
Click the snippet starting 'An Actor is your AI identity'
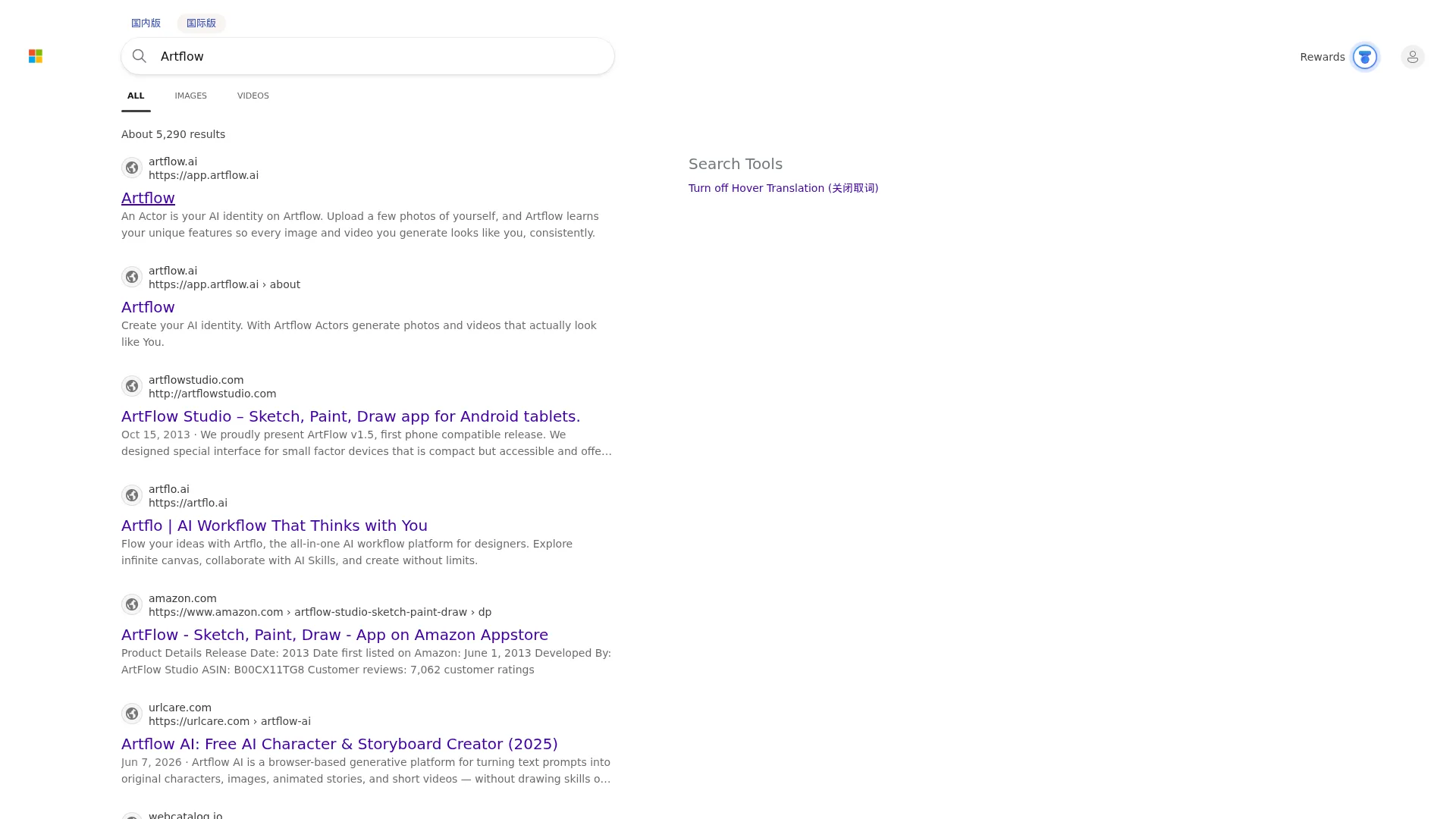point(360,224)
